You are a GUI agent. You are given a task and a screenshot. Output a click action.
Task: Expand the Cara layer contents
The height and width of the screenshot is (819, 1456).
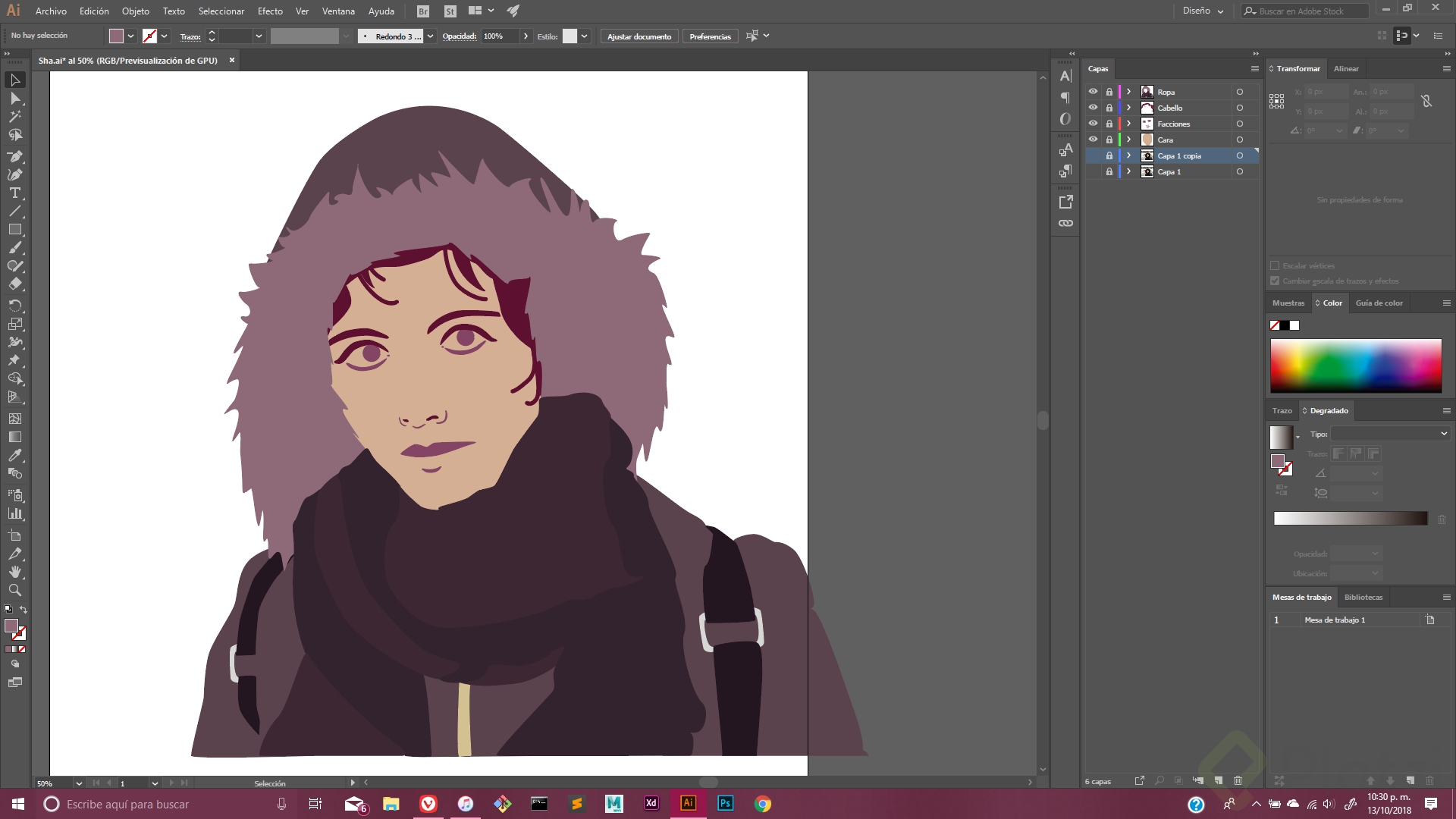pos(1128,140)
